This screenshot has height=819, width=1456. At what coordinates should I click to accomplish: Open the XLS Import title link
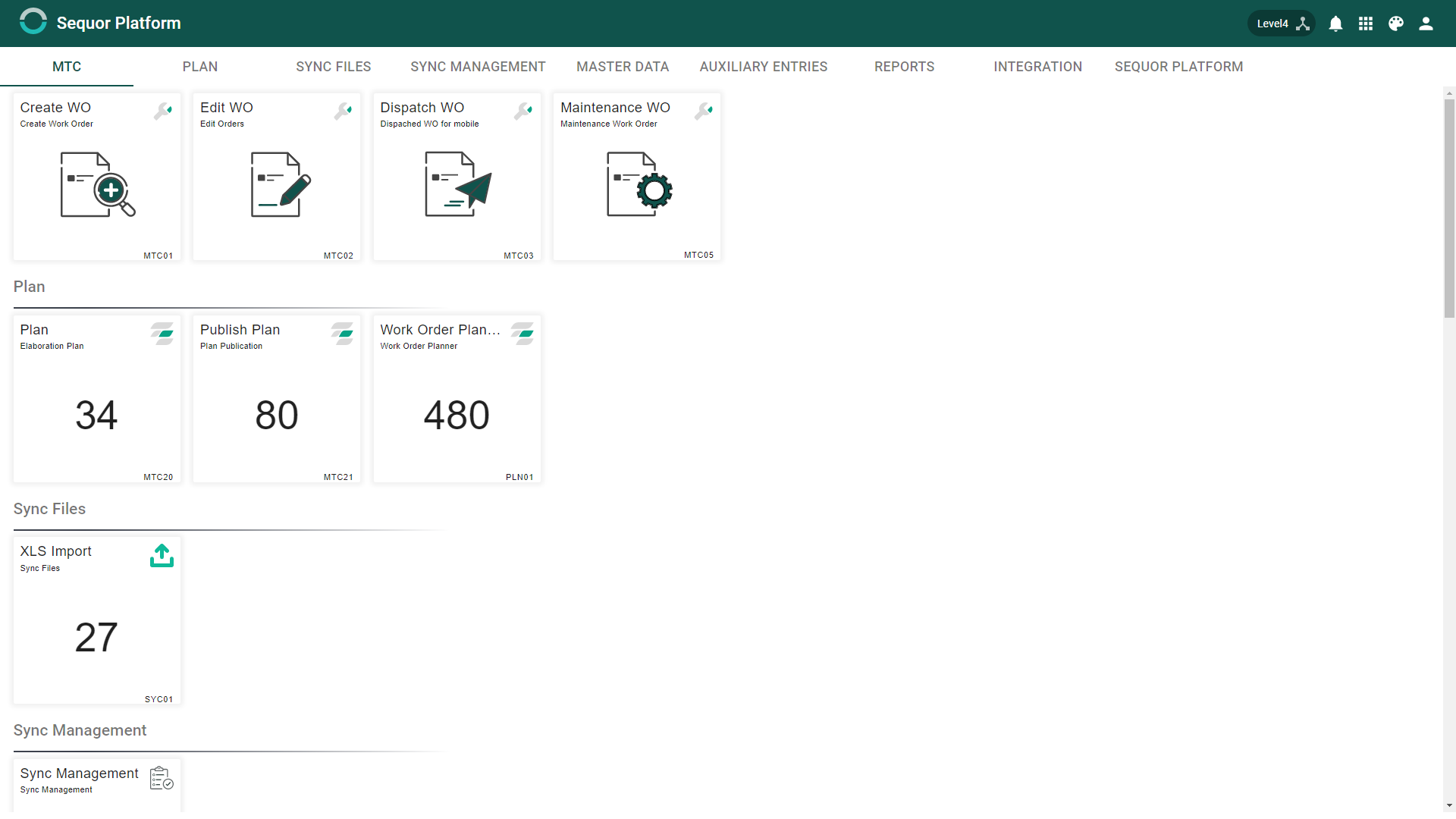click(56, 551)
